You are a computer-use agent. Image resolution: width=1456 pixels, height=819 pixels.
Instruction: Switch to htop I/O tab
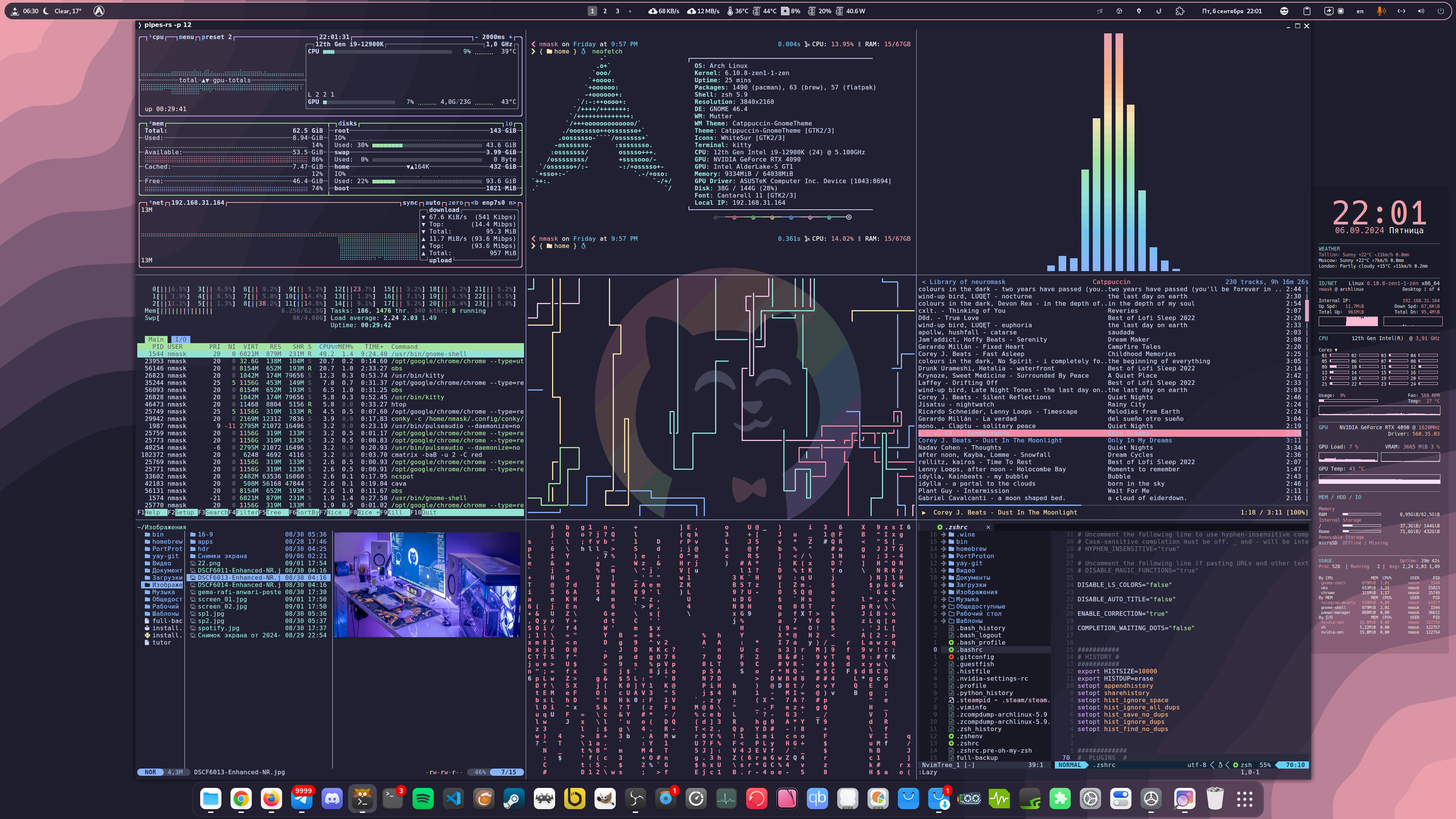181,340
